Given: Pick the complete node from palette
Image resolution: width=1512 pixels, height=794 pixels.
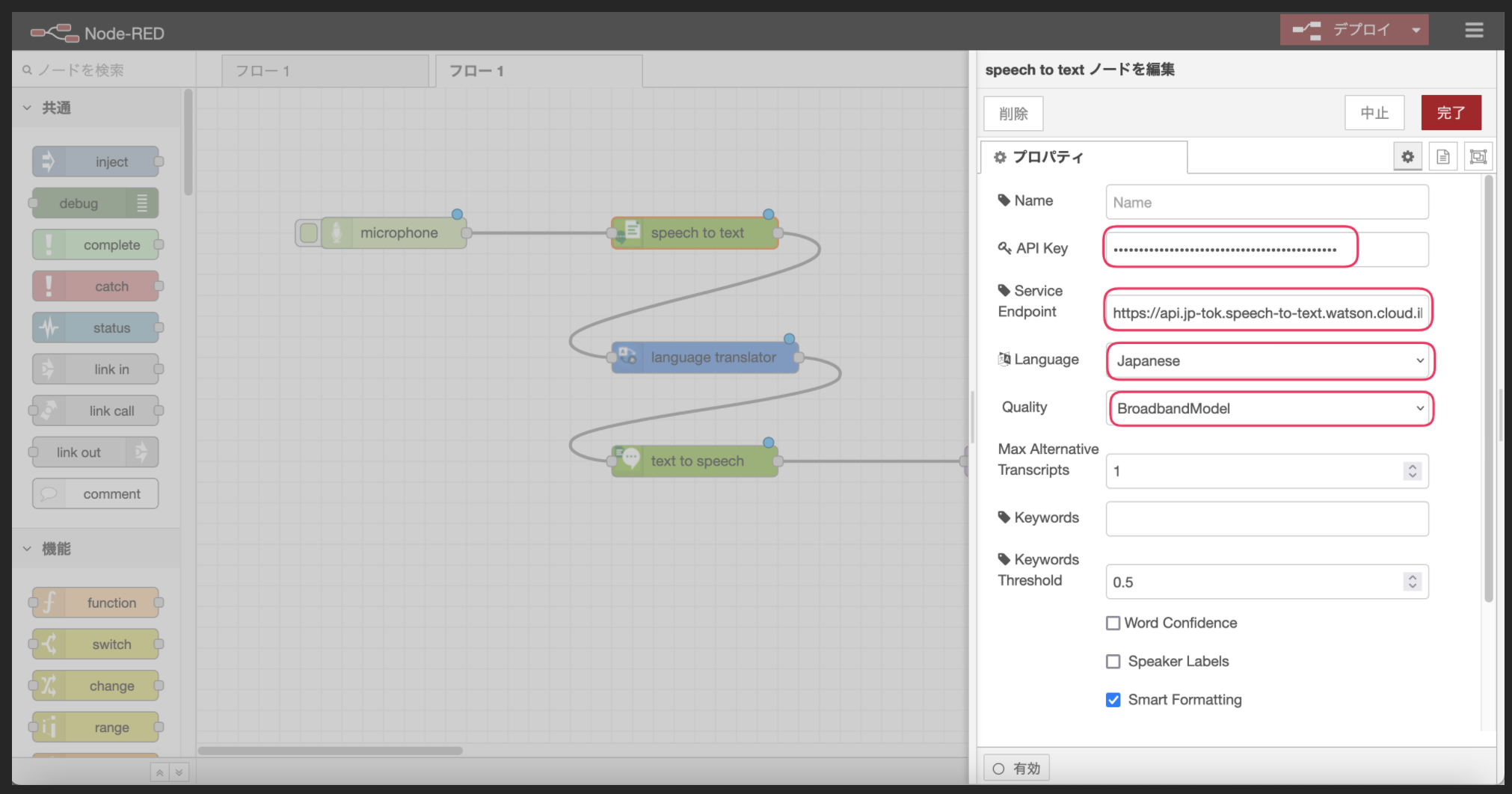Looking at the screenshot, I should coord(96,244).
